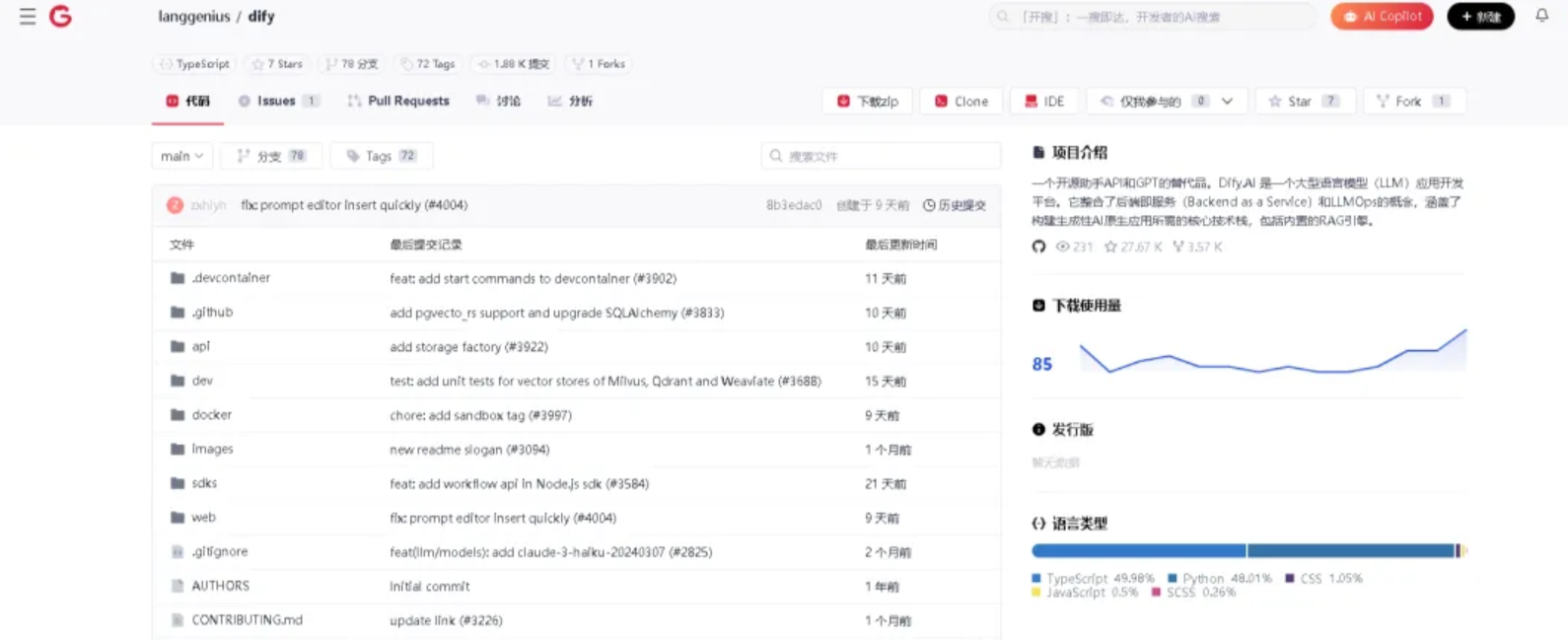
Task: Open the CONTRIBUTING.md file icon
Action: 178,620
